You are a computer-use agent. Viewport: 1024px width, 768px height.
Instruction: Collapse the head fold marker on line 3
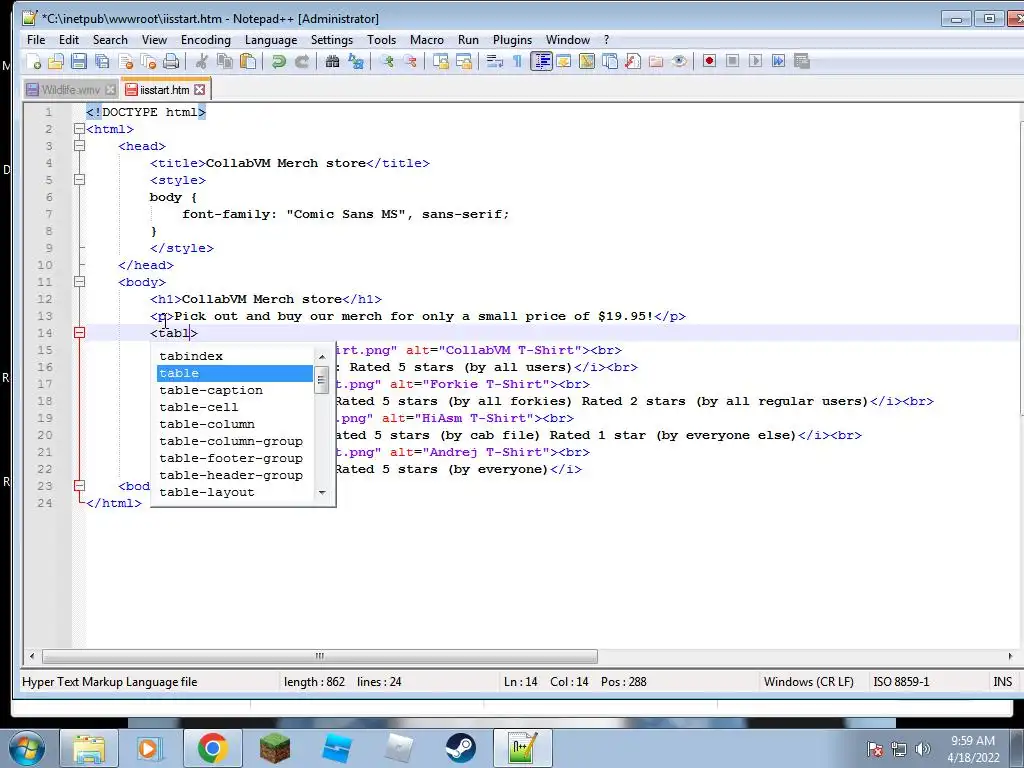79,146
